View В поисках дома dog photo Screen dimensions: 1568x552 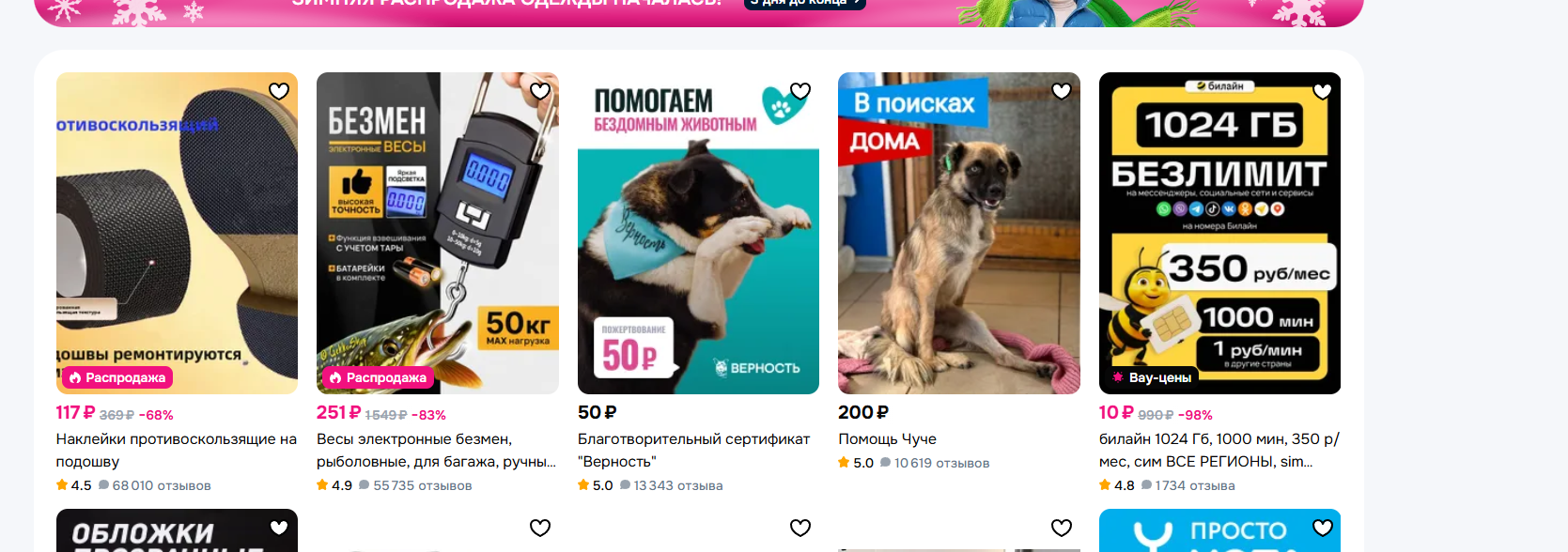point(959,233)
